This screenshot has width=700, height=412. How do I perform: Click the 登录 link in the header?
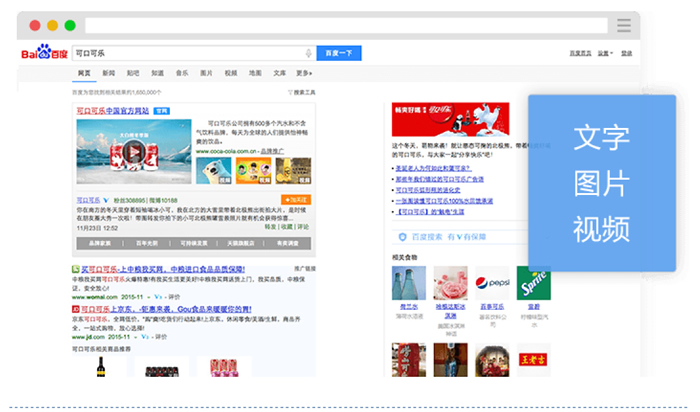tap(626, 53)
